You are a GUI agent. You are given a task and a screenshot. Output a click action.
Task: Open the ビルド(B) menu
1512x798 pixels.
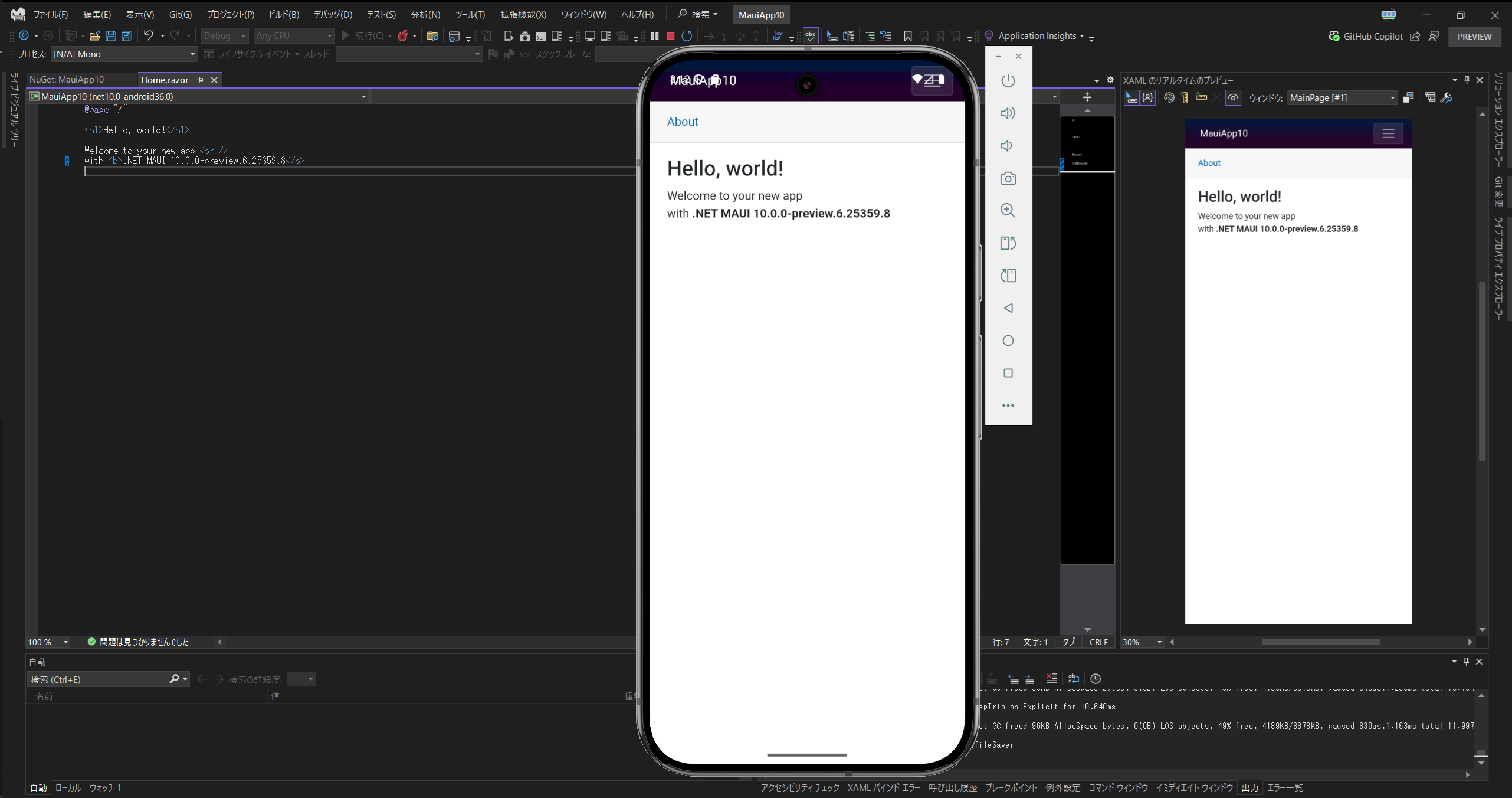click(x=284, y=14)
